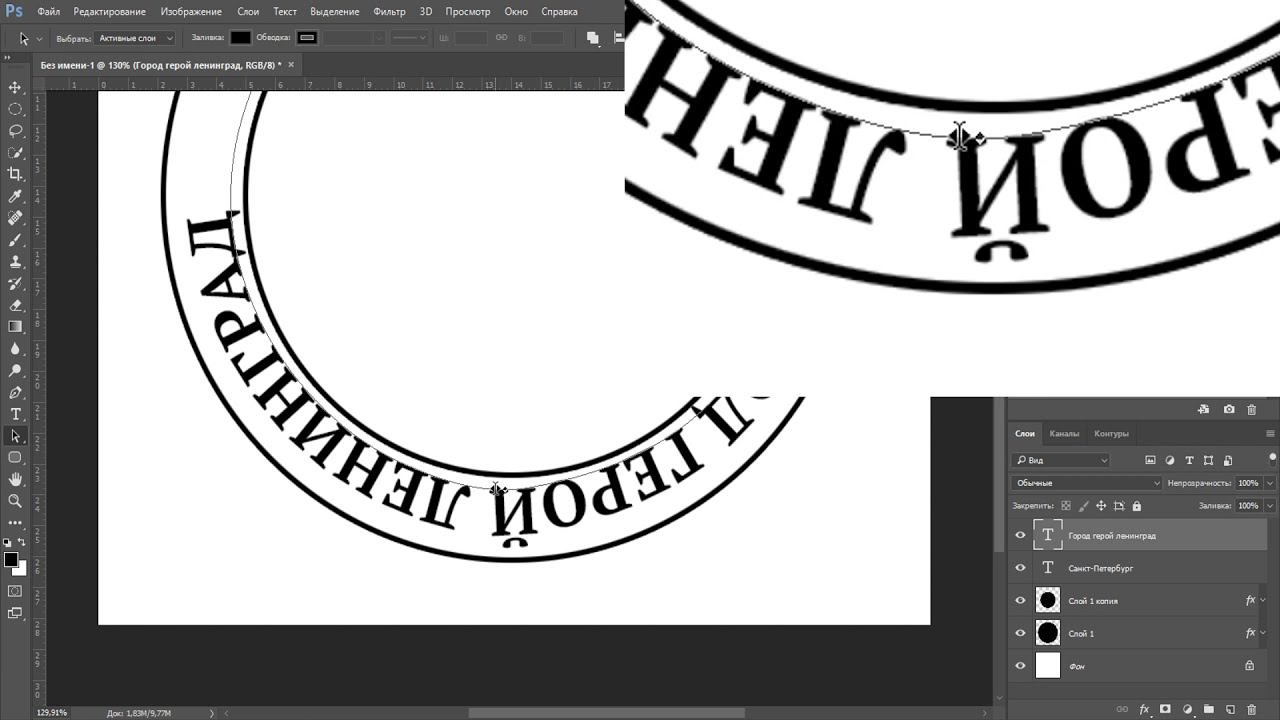The width and height of the screenshot is (1280, 720).
Task: Open the Обычные blend mode dropdown
Action: coord(1086,483)
